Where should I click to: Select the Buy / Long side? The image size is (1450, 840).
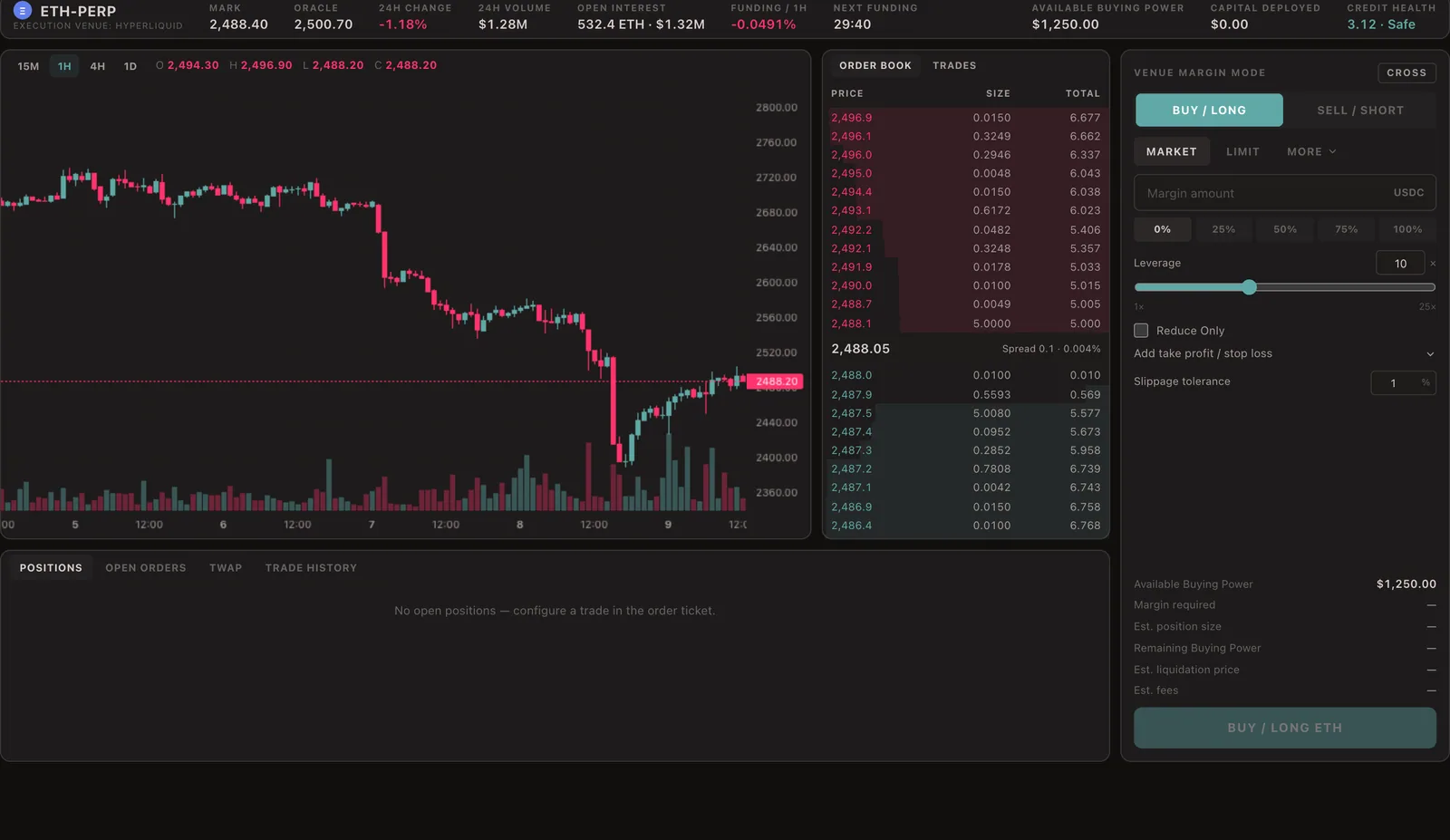(1209, 111)
